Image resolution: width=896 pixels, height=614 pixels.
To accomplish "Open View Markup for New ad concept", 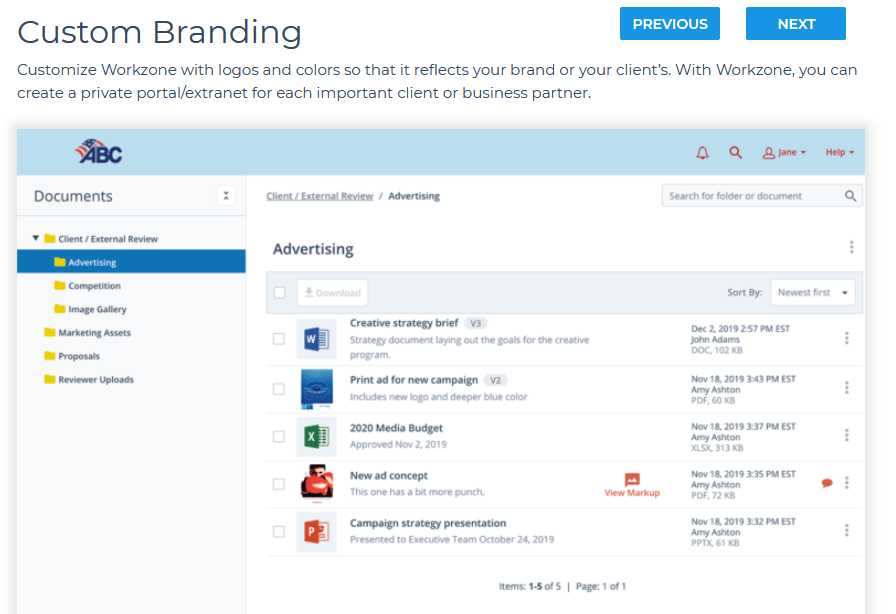I will [632, 485].
